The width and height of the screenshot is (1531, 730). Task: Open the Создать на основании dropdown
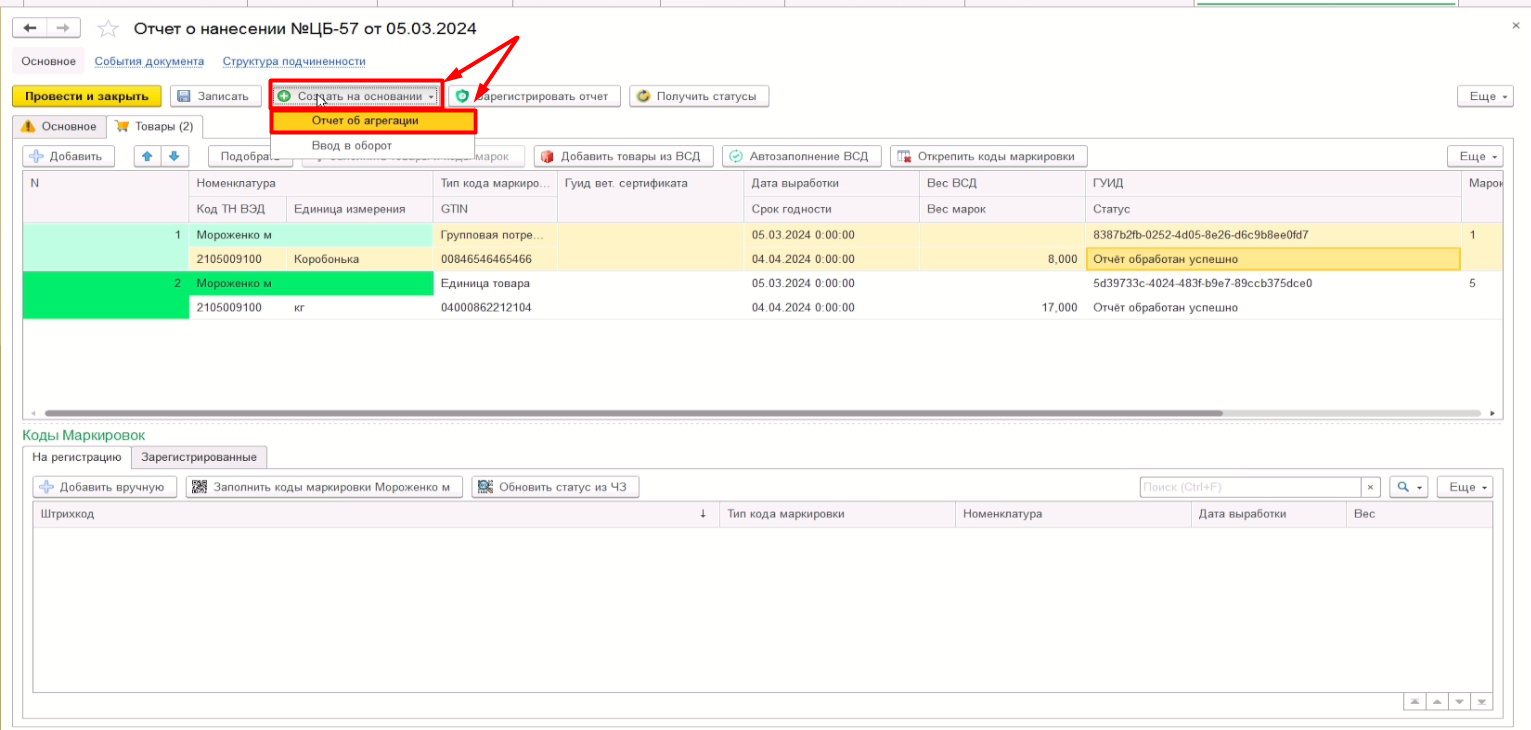[x=357, y=96]
